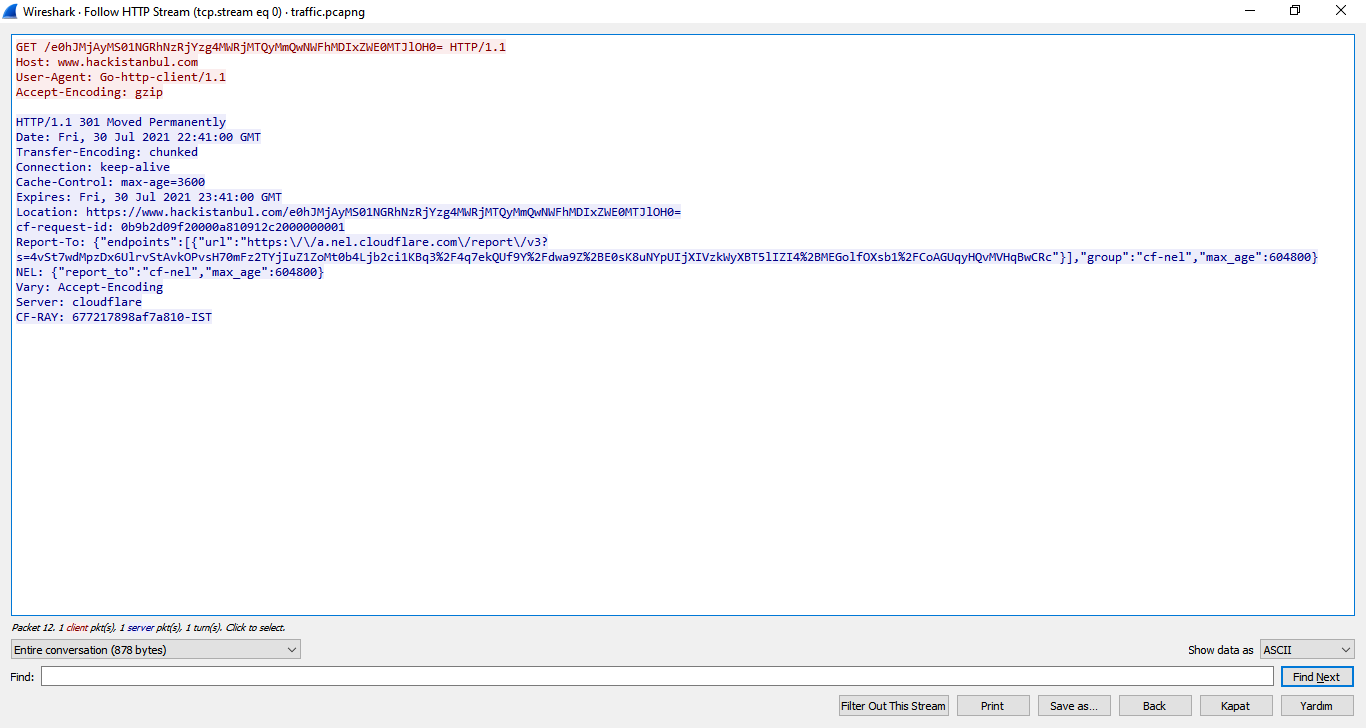Close the Follow HTTP Stream window
The height and width of the screenshot is (728, 1366).
(1342, 11)
